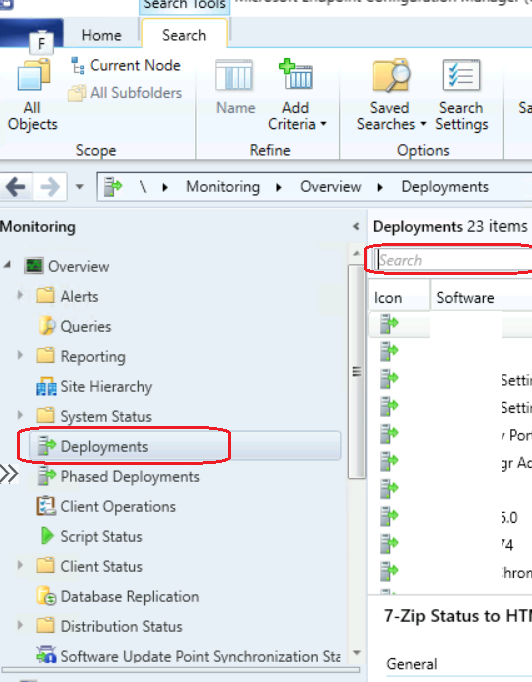Switch to the Home ribbon tab
This screenshot has height=682, width=532.
point(101,35)
